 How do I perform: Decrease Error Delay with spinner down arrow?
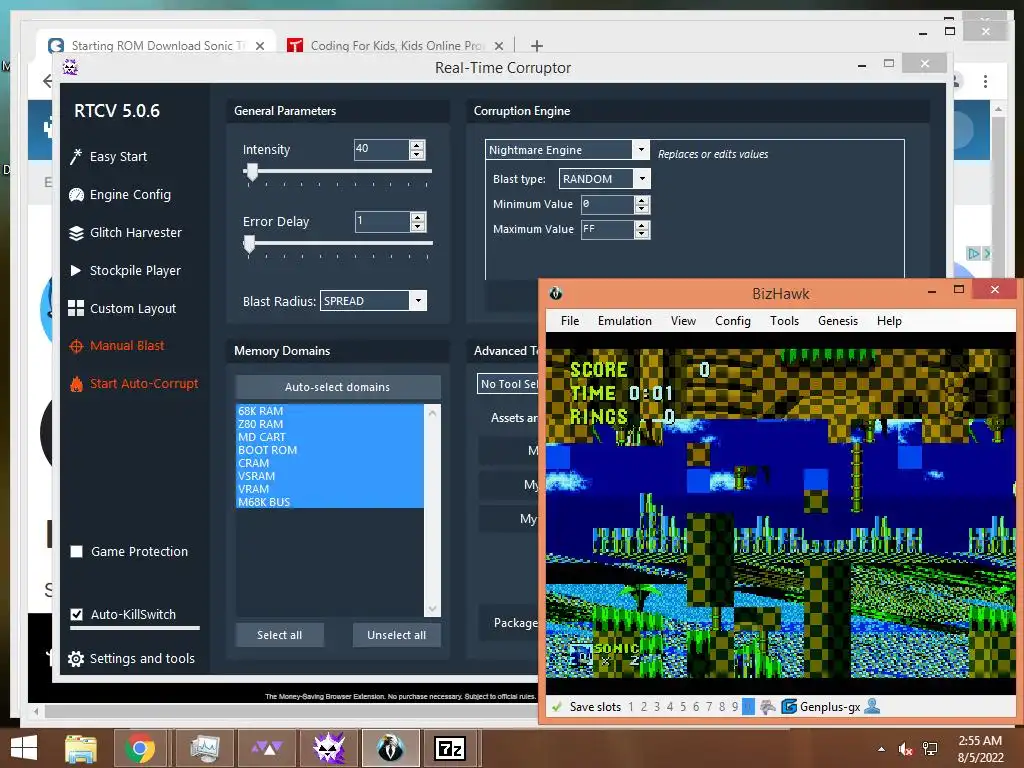pos(418,227)
